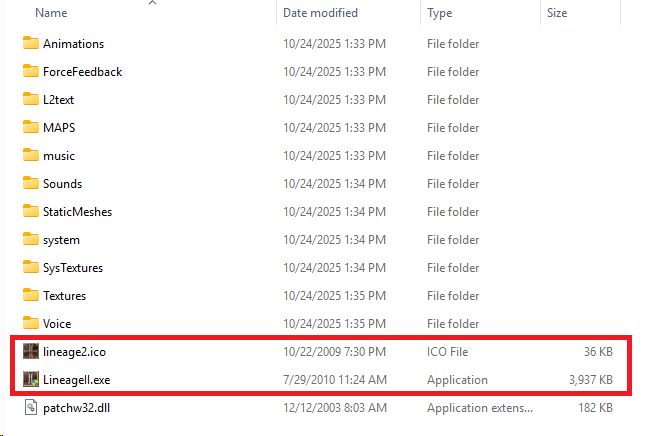Click the patchw32.dll file icon
Viewport: 663px width, 436px height.
click(30, 407)
